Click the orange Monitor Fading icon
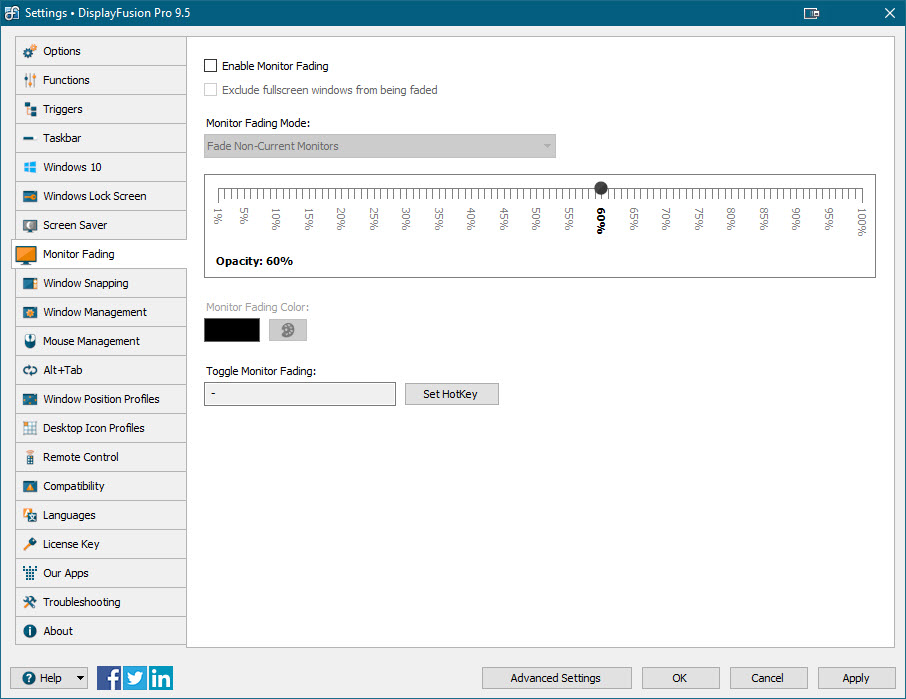 pos(26,255)
